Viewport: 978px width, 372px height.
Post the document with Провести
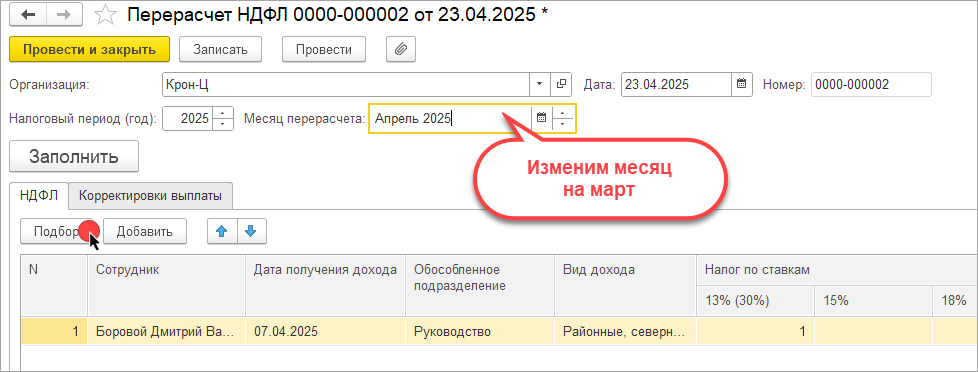324,50
